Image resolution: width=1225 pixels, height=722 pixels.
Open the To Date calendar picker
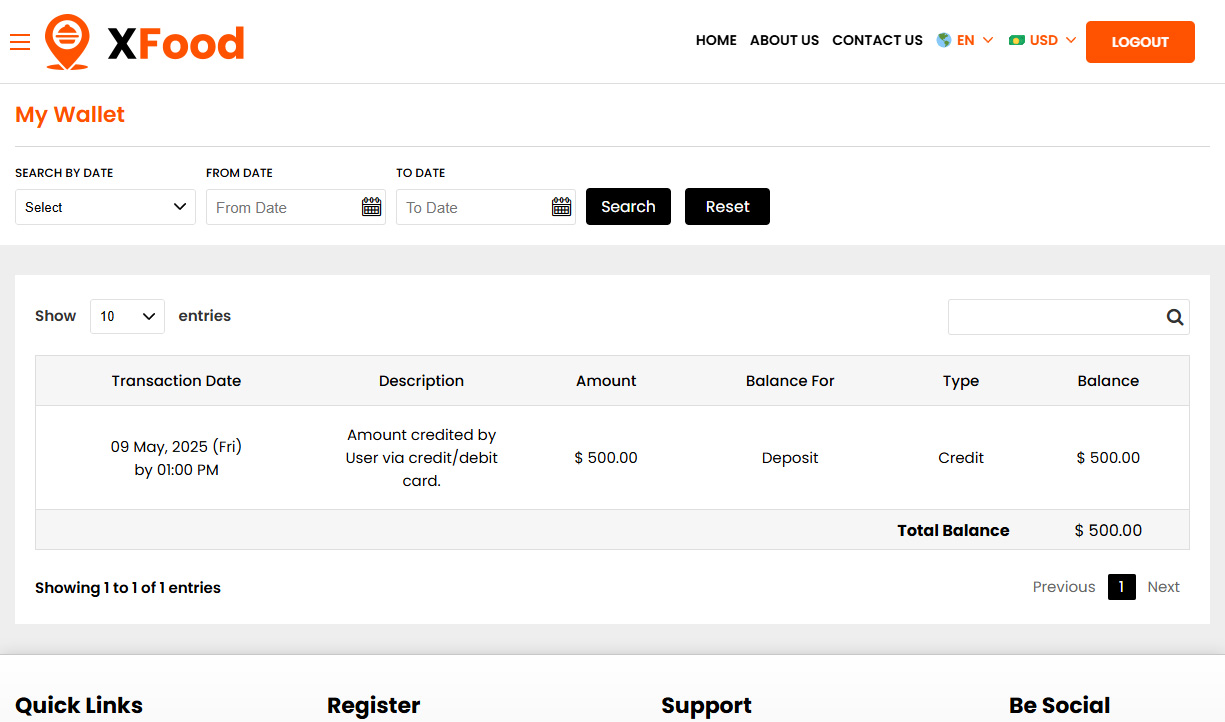(x=560, y=207)
